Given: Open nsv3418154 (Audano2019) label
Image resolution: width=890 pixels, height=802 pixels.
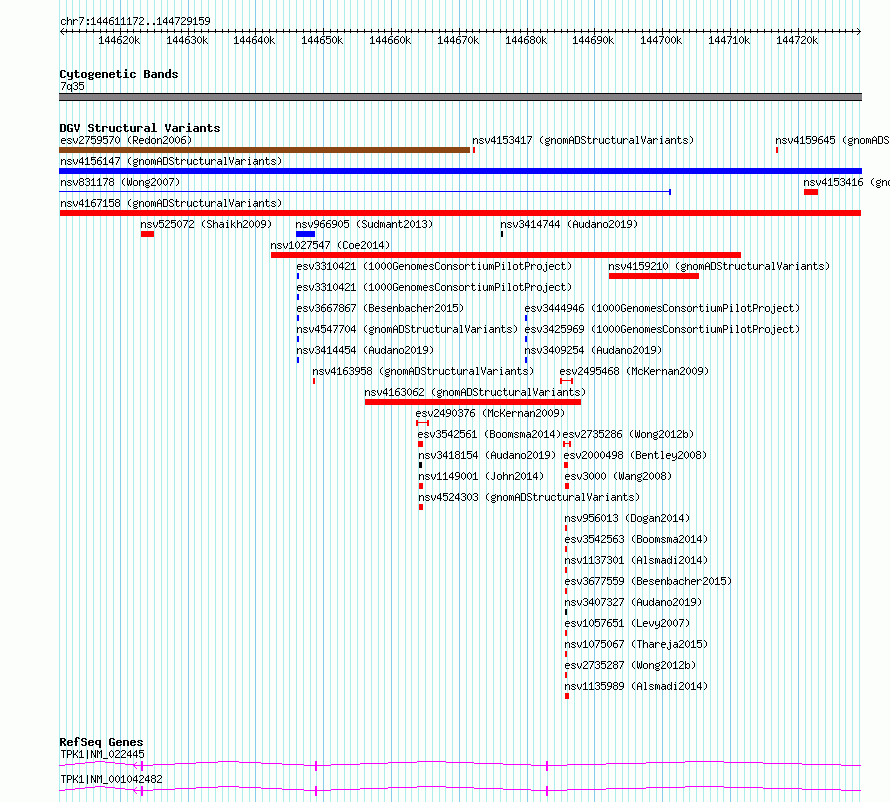Looking at the screenshot, I should 487,455.
